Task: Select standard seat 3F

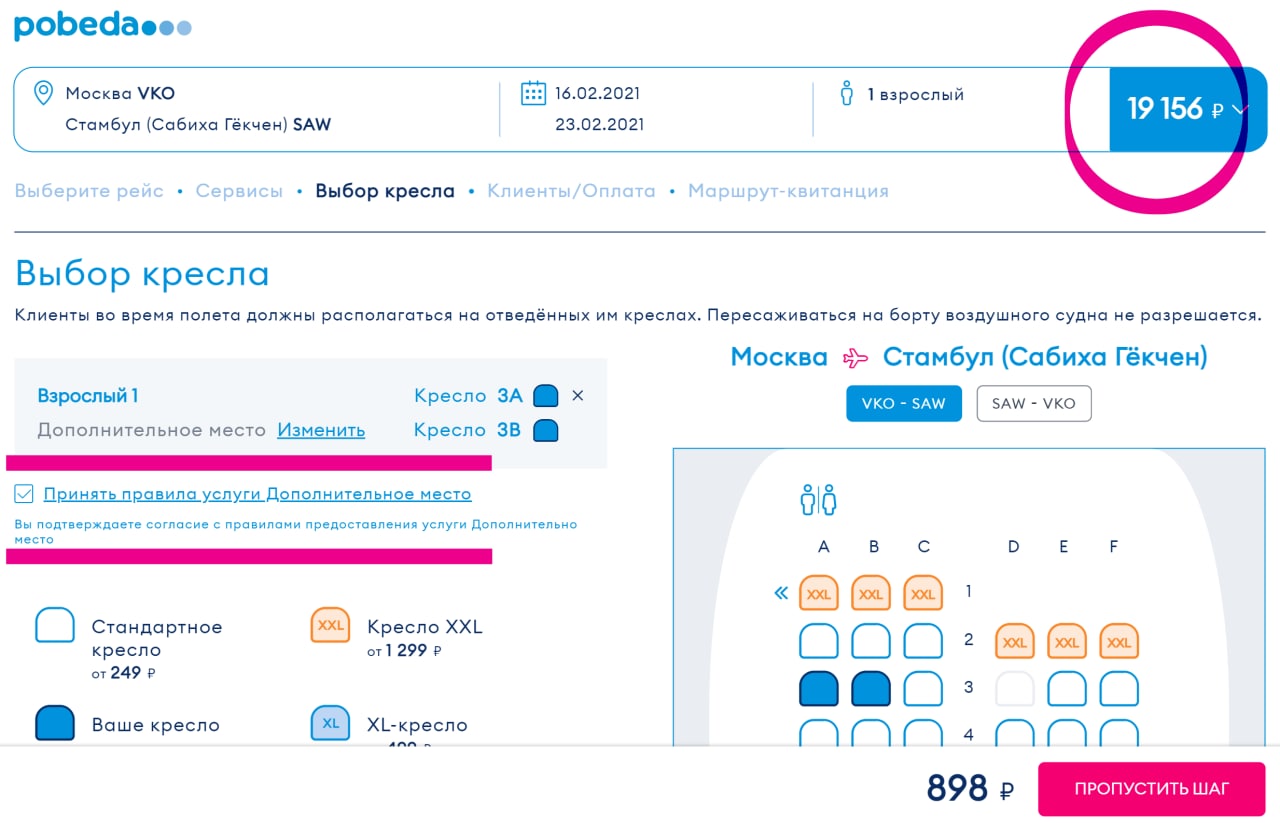Action: (1119, 689)
